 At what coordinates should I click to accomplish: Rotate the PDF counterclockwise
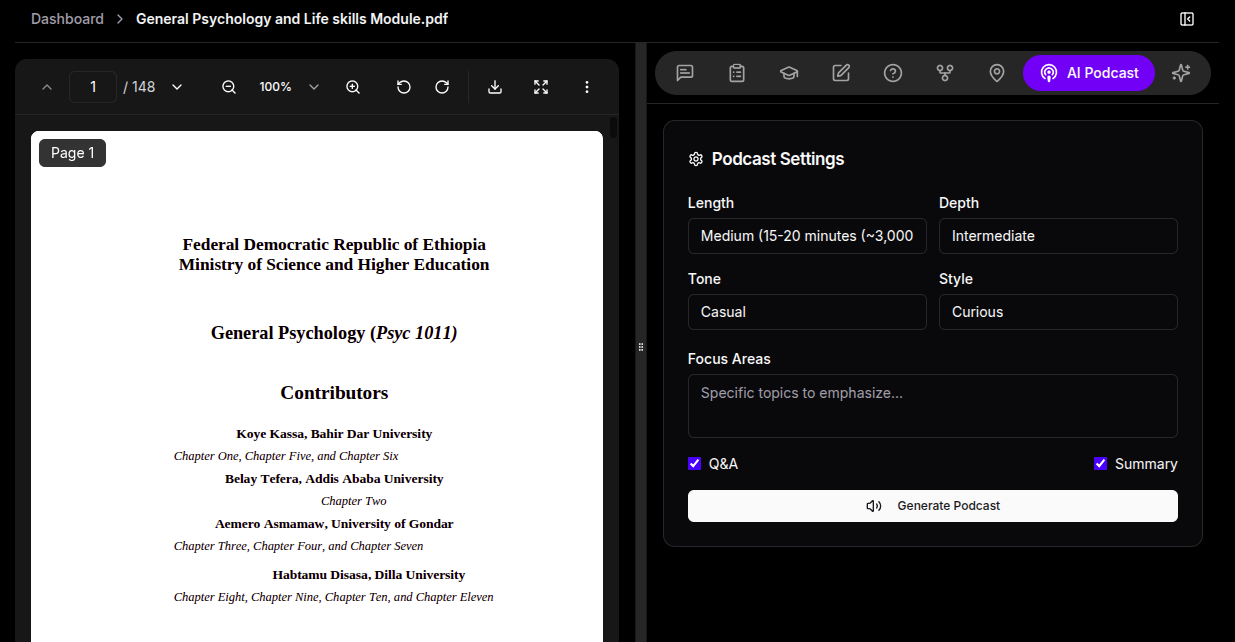click(x=404, y=87)
